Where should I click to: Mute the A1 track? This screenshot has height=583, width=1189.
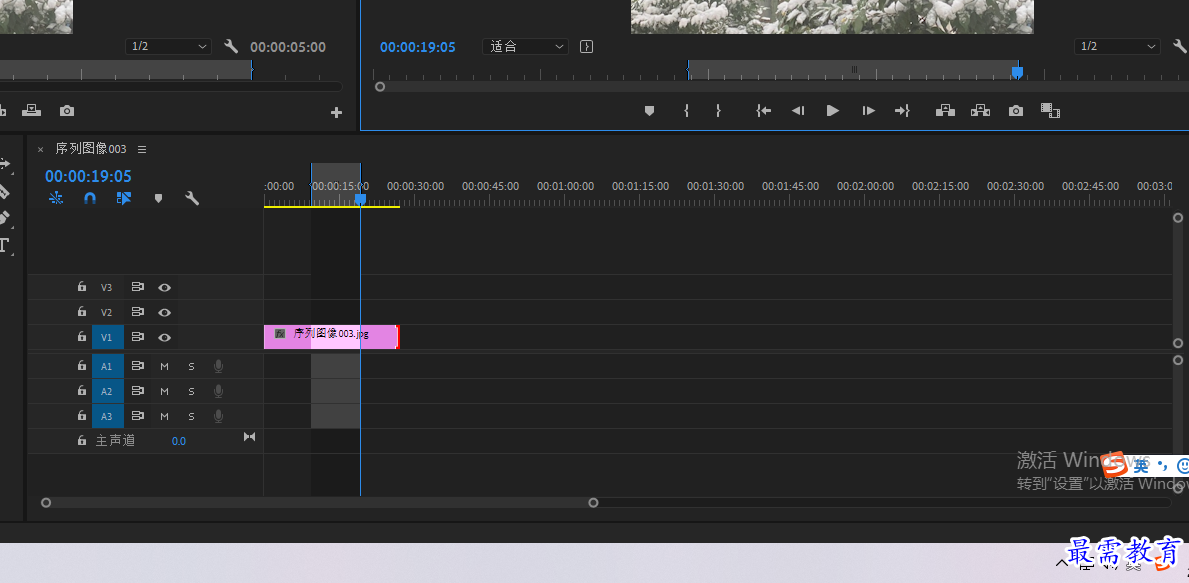click(x=165, y=366)
